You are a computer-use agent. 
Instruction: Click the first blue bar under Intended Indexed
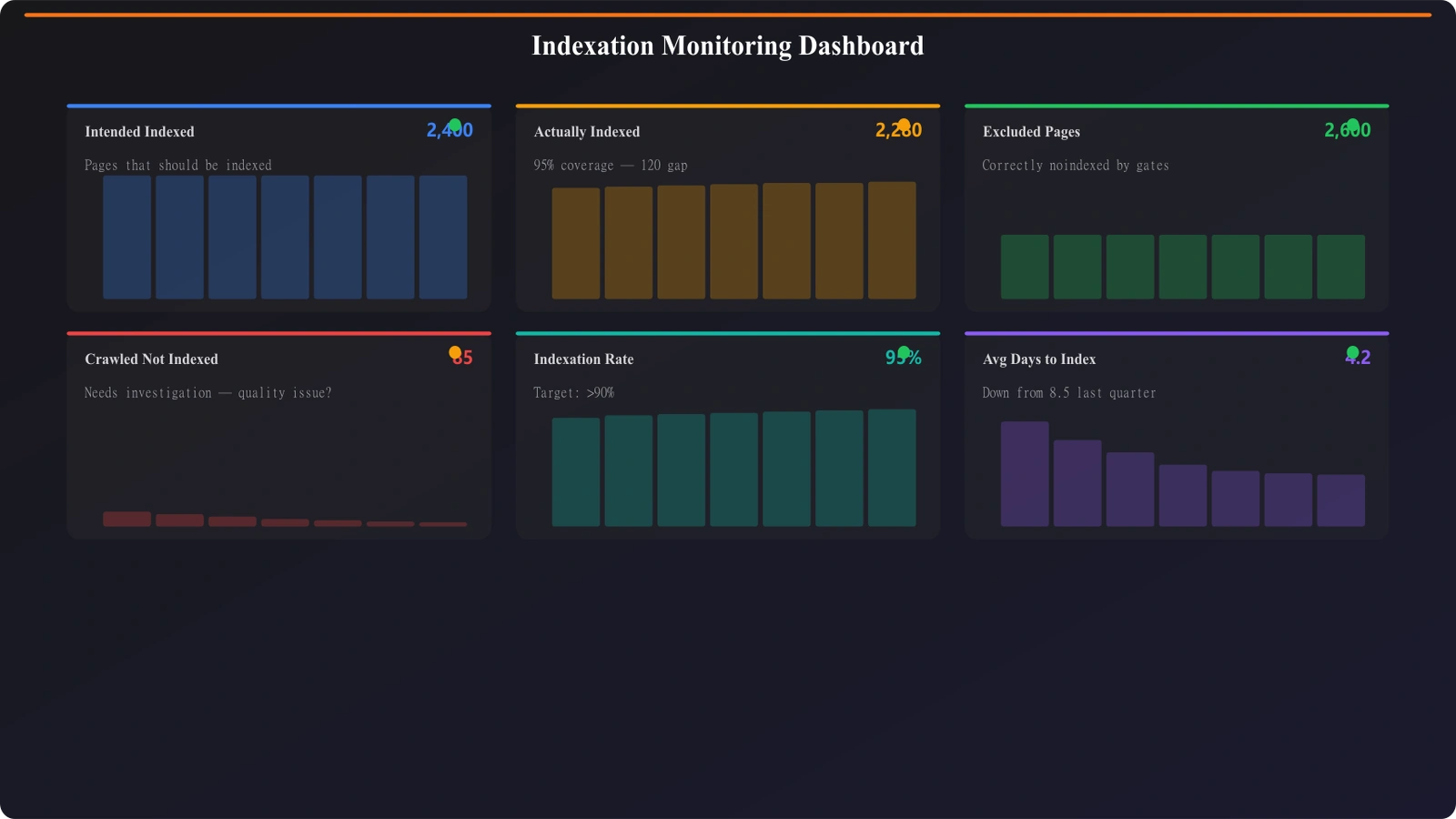tap(127, 237)
